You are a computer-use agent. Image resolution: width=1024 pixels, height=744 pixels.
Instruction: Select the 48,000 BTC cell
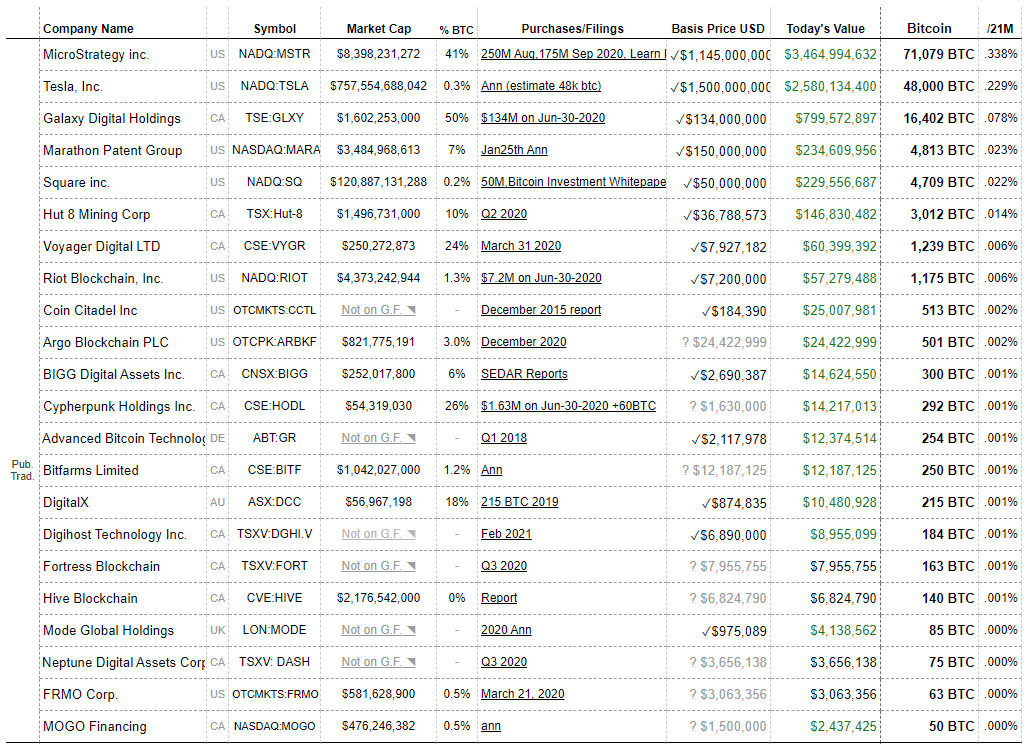(929, 86)
